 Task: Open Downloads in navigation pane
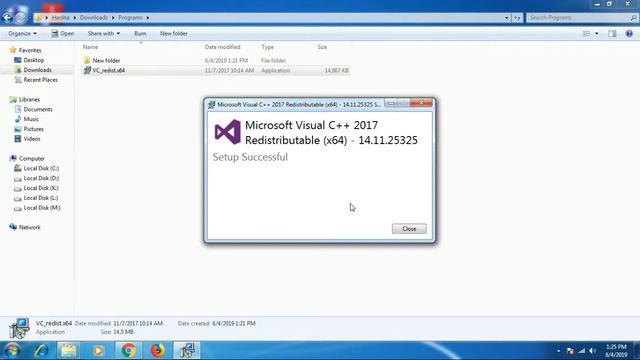pyautogui.click(x=37, y=70)
